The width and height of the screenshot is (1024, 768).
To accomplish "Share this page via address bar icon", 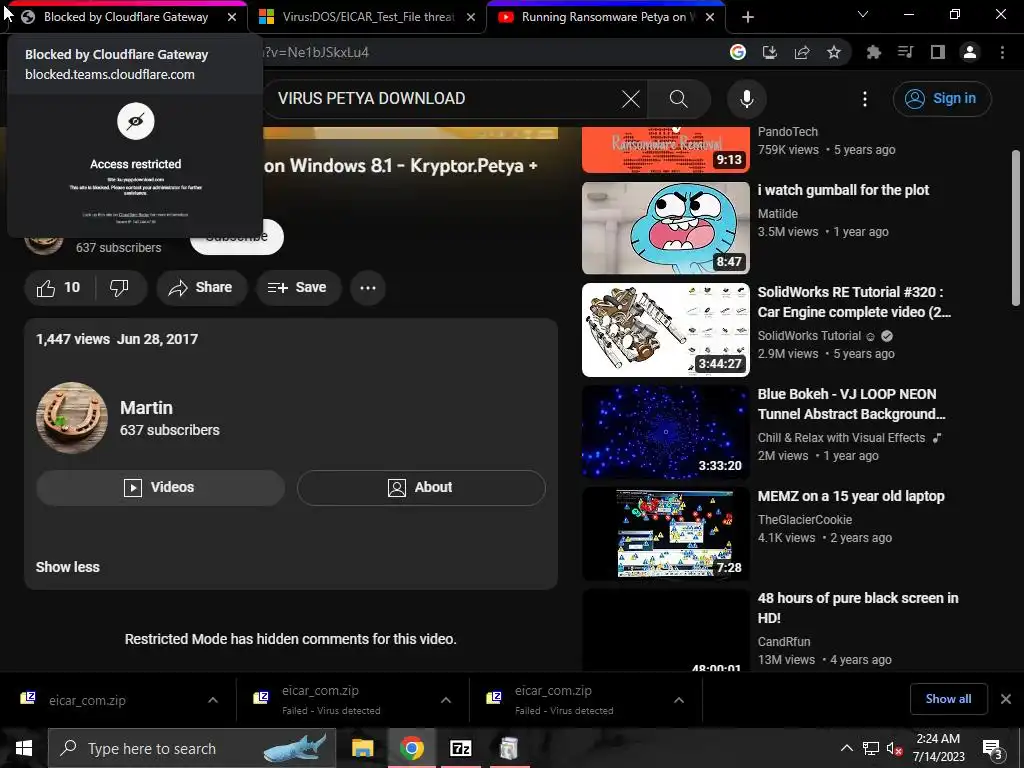I will click(x=802, y=52).
